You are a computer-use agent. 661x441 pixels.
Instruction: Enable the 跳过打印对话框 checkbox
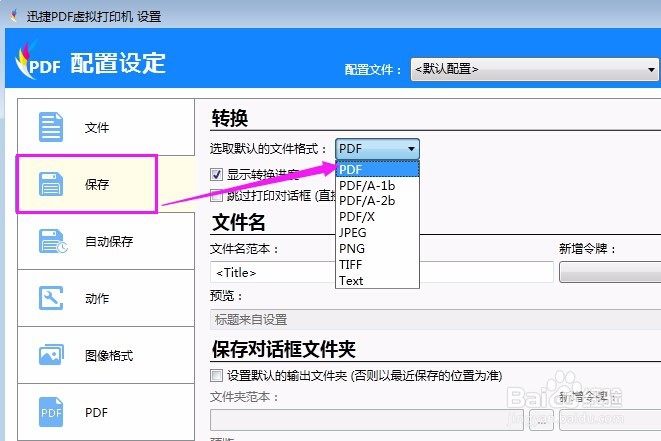216,196
